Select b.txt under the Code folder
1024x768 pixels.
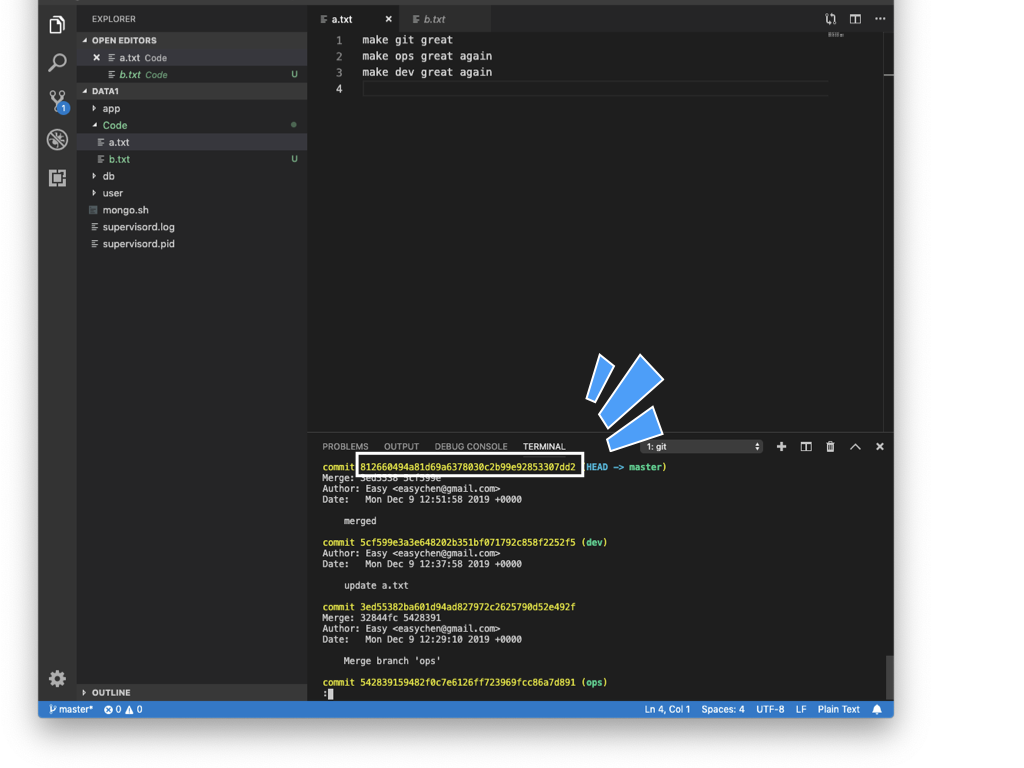click(x=192, y=159)
